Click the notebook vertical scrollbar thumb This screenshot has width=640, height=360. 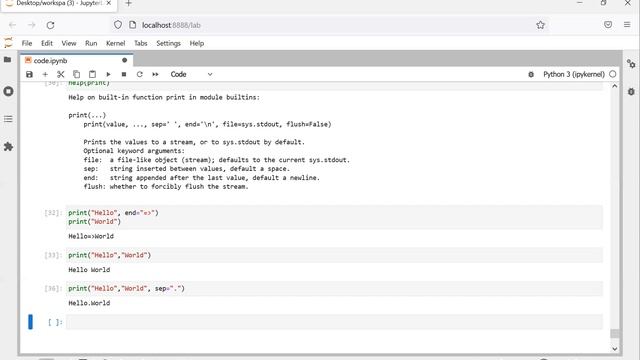615,333
